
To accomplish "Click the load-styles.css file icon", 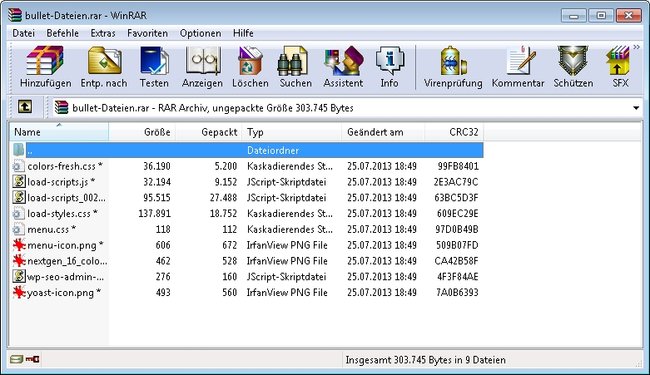I will 18,213.
